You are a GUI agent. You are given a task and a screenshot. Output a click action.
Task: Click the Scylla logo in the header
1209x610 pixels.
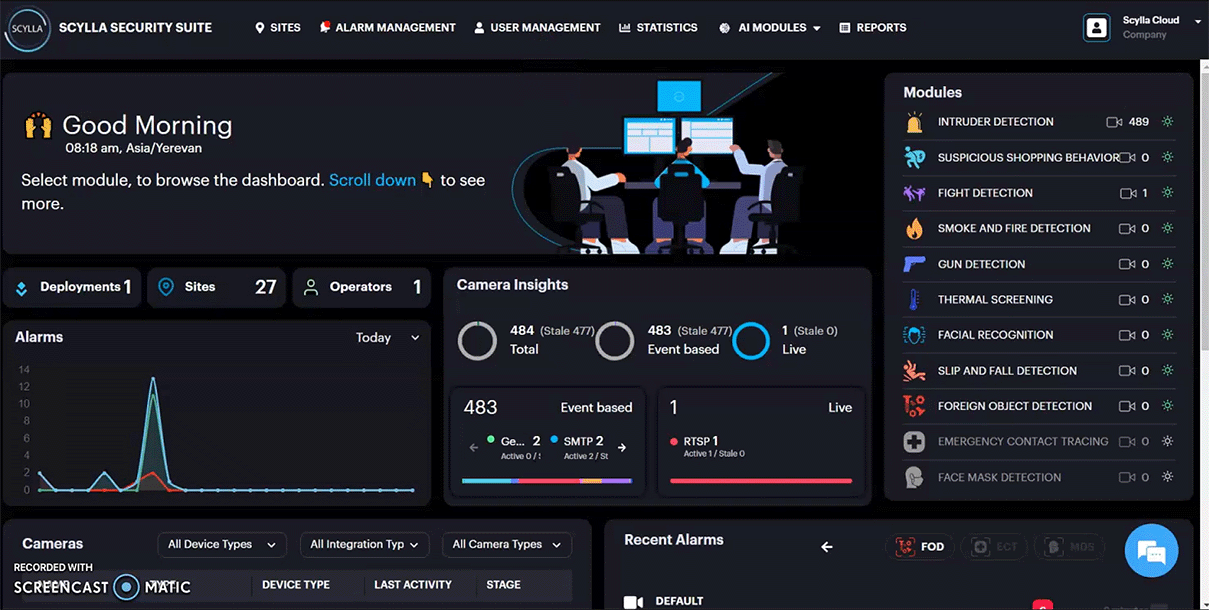pyautogui.click(x=28, y=28)
